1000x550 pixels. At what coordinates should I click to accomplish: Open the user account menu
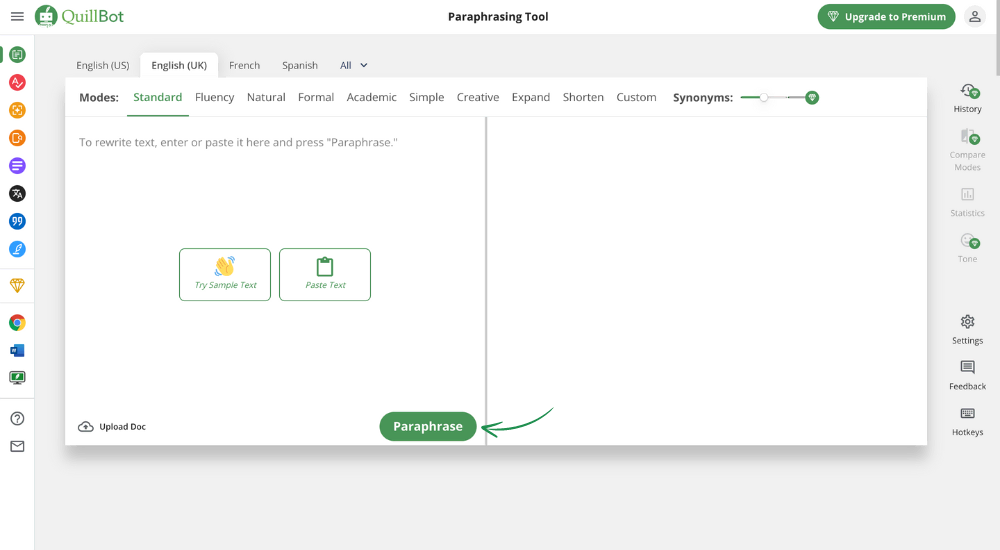coord(974,17)
